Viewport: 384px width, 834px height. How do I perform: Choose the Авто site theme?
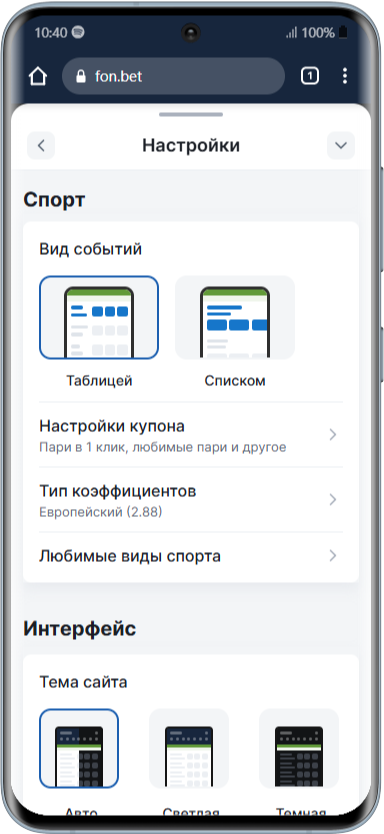tap(79, 748)
